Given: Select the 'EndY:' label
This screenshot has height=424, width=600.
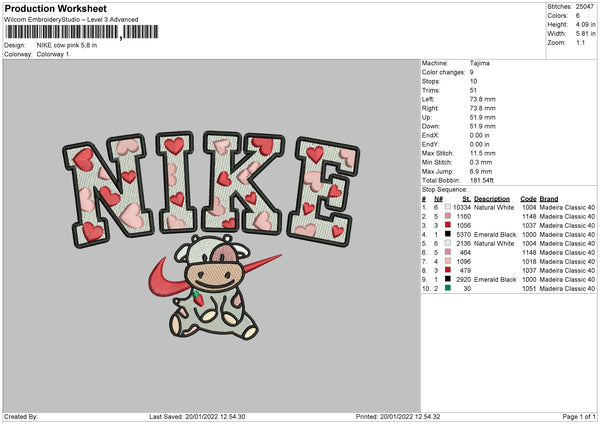Looking at the screenshot, I should 430,144.
